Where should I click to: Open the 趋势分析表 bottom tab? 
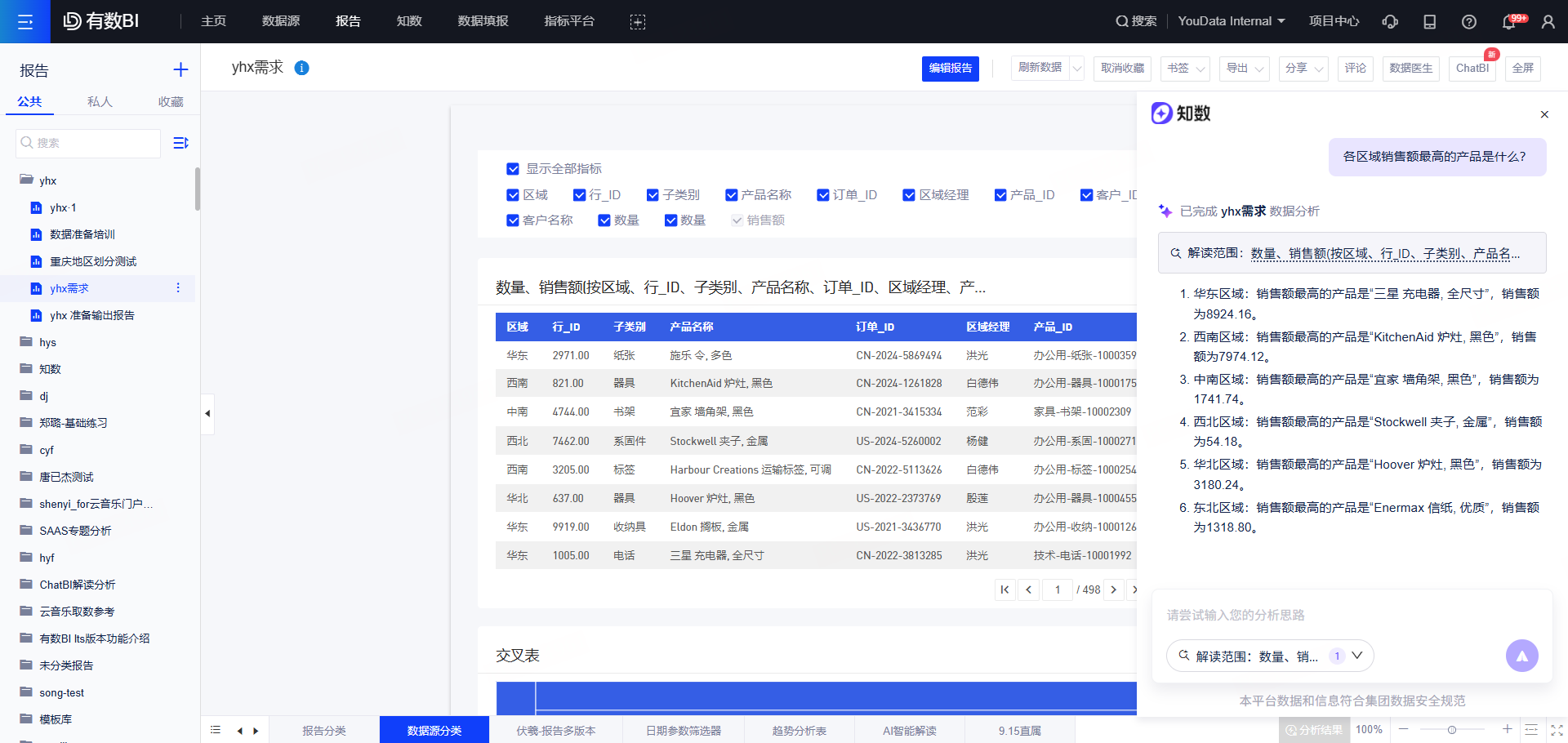[799, 731]
